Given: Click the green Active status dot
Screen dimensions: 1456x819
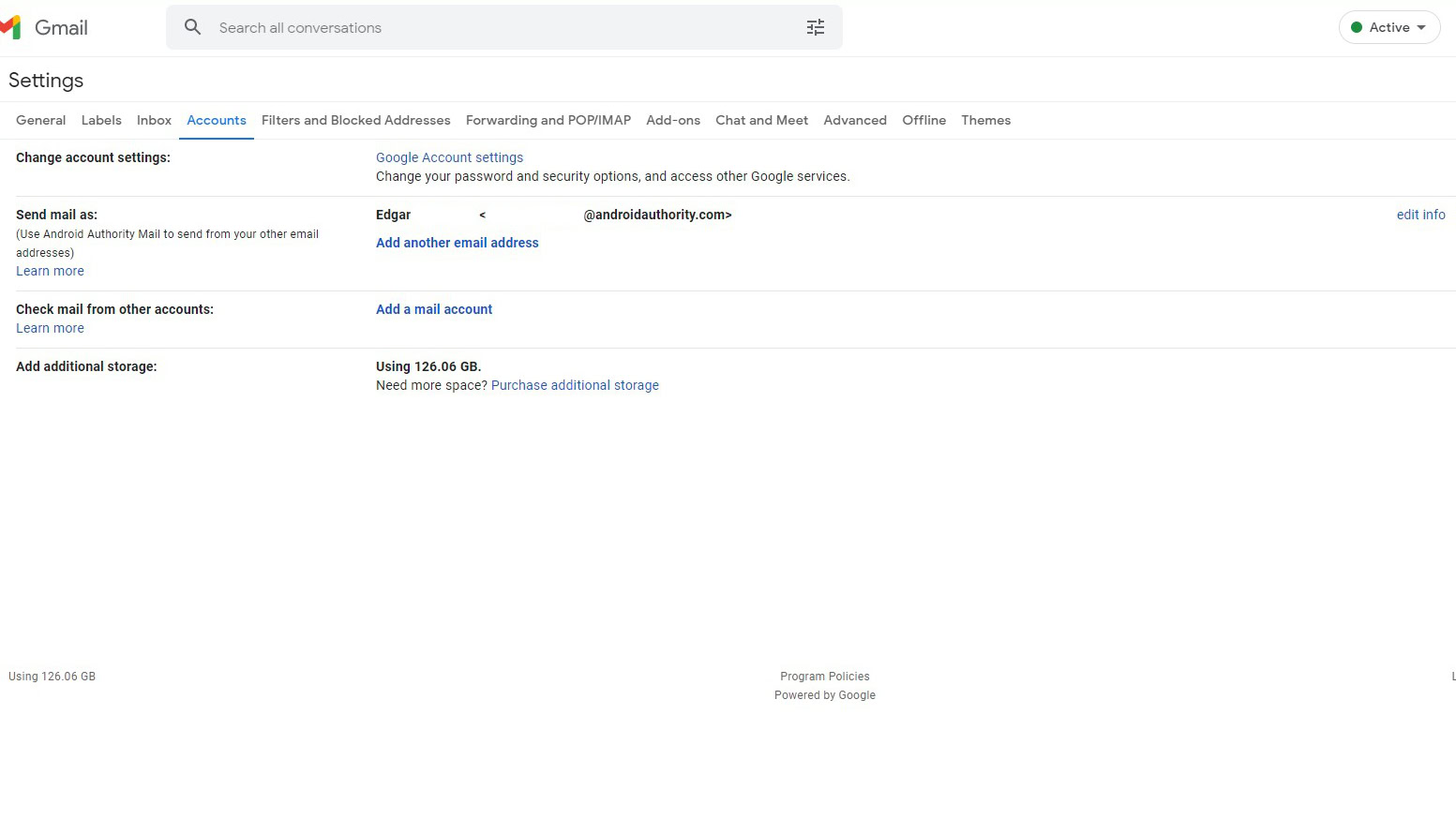Looking at the screenshot, I should click(x=1356, y=27).
